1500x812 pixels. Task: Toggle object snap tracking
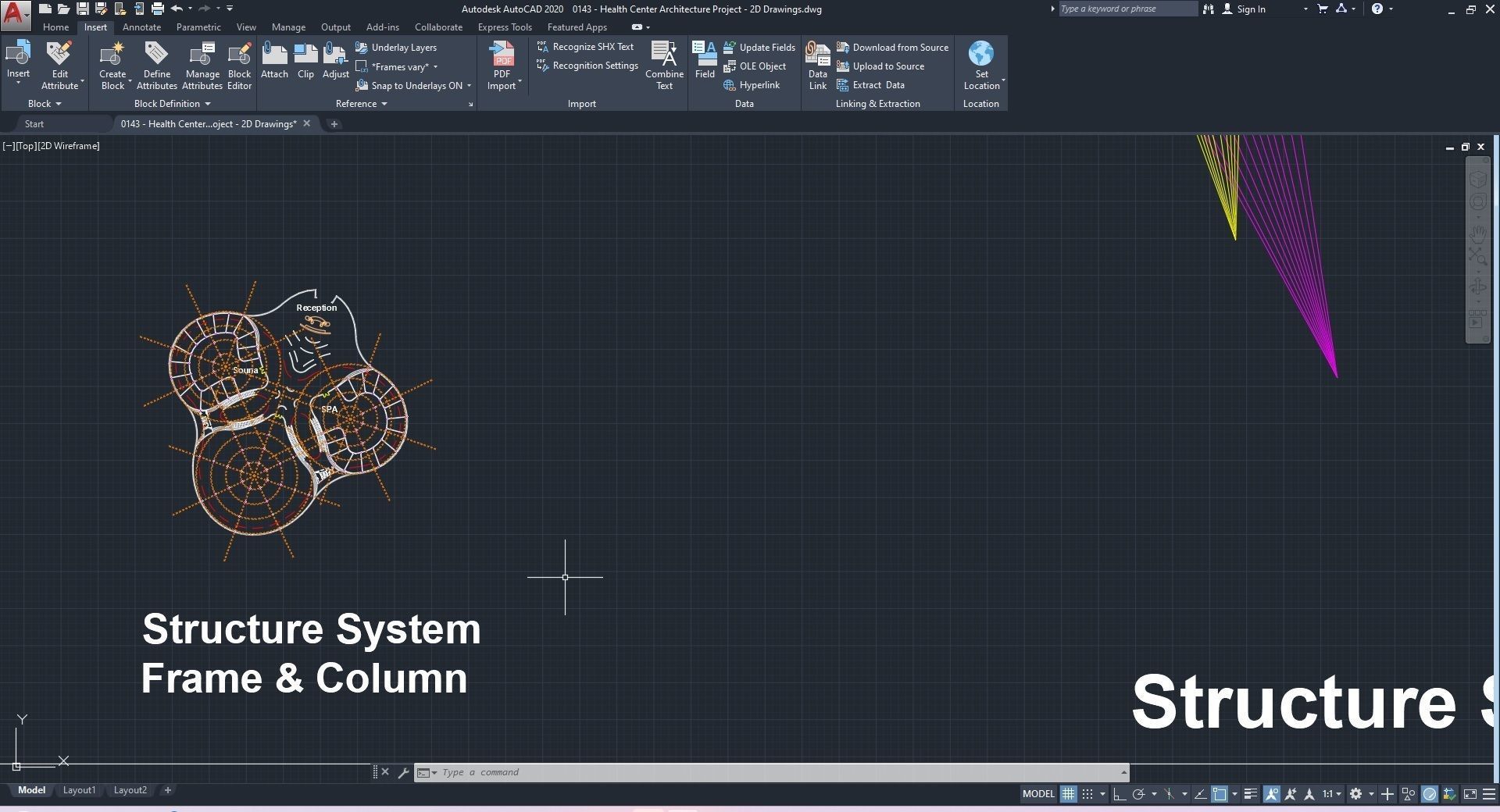[x=1200, y=794]
